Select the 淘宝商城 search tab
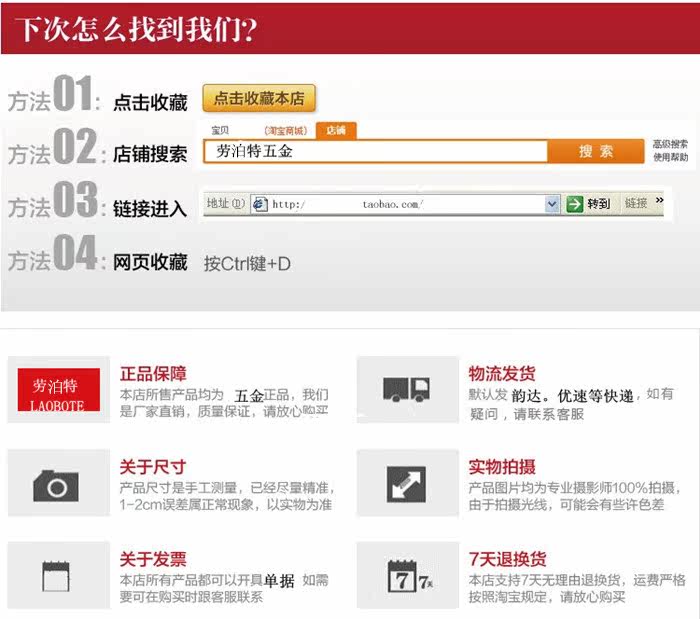Image resolution: width=700 pixels, height=619 pixels. (286, 131)
